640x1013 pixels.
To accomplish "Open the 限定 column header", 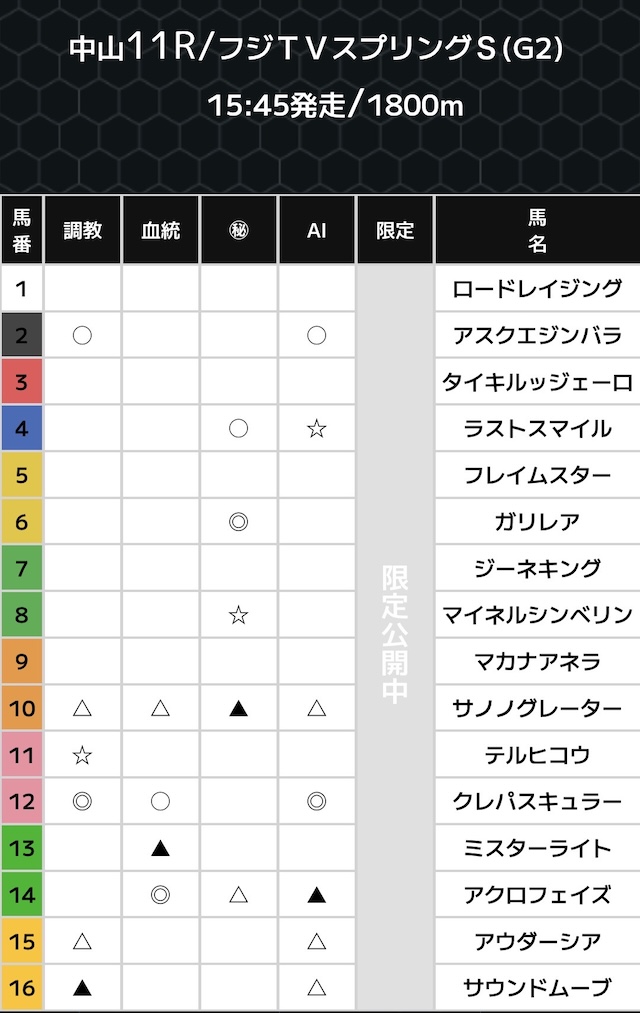I will click(x=395, y=230).
